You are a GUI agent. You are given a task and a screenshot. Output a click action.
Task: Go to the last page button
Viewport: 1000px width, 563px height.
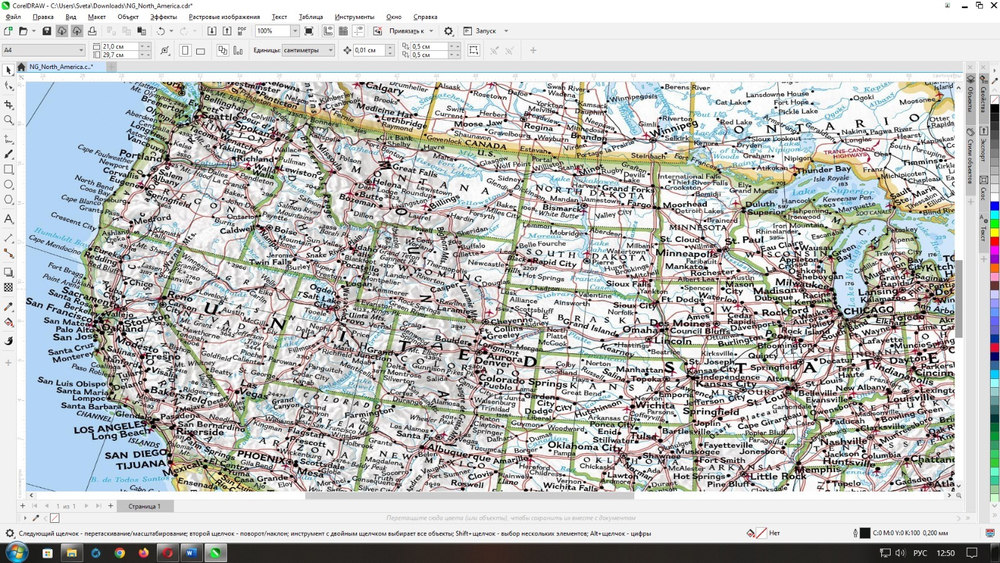tap(98, 506)
